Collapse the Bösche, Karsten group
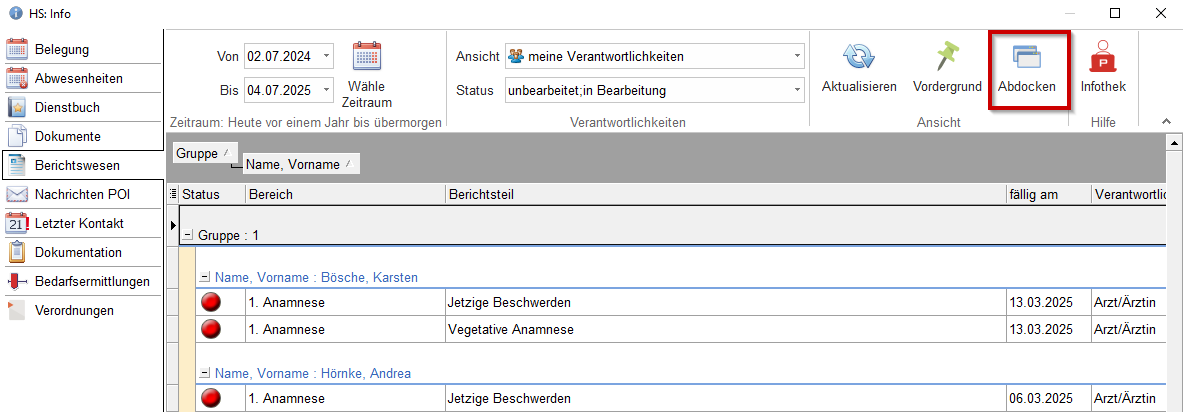1183x412 pixels. tap(204, 277)
